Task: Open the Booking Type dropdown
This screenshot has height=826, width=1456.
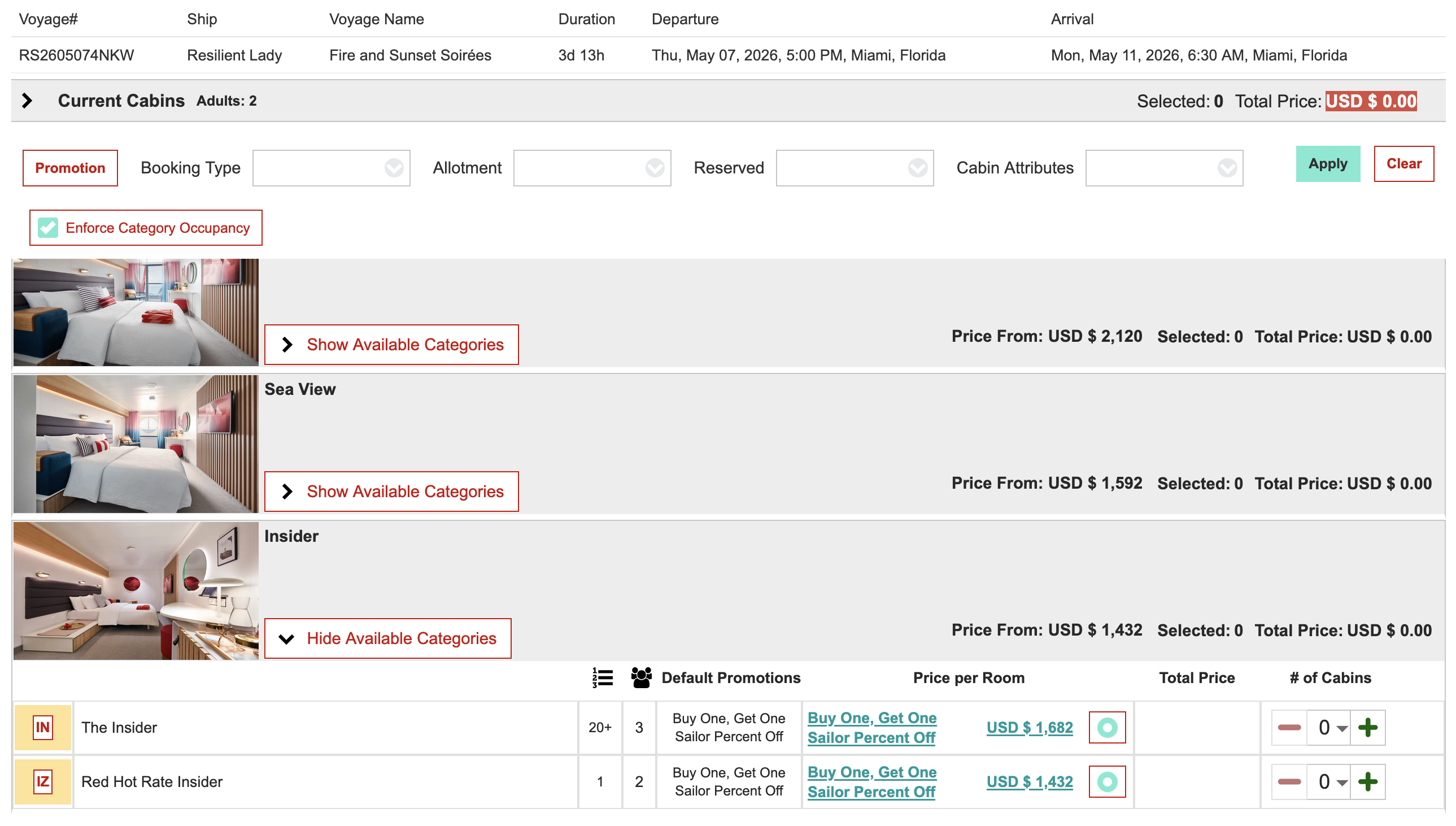Action: 331,168
